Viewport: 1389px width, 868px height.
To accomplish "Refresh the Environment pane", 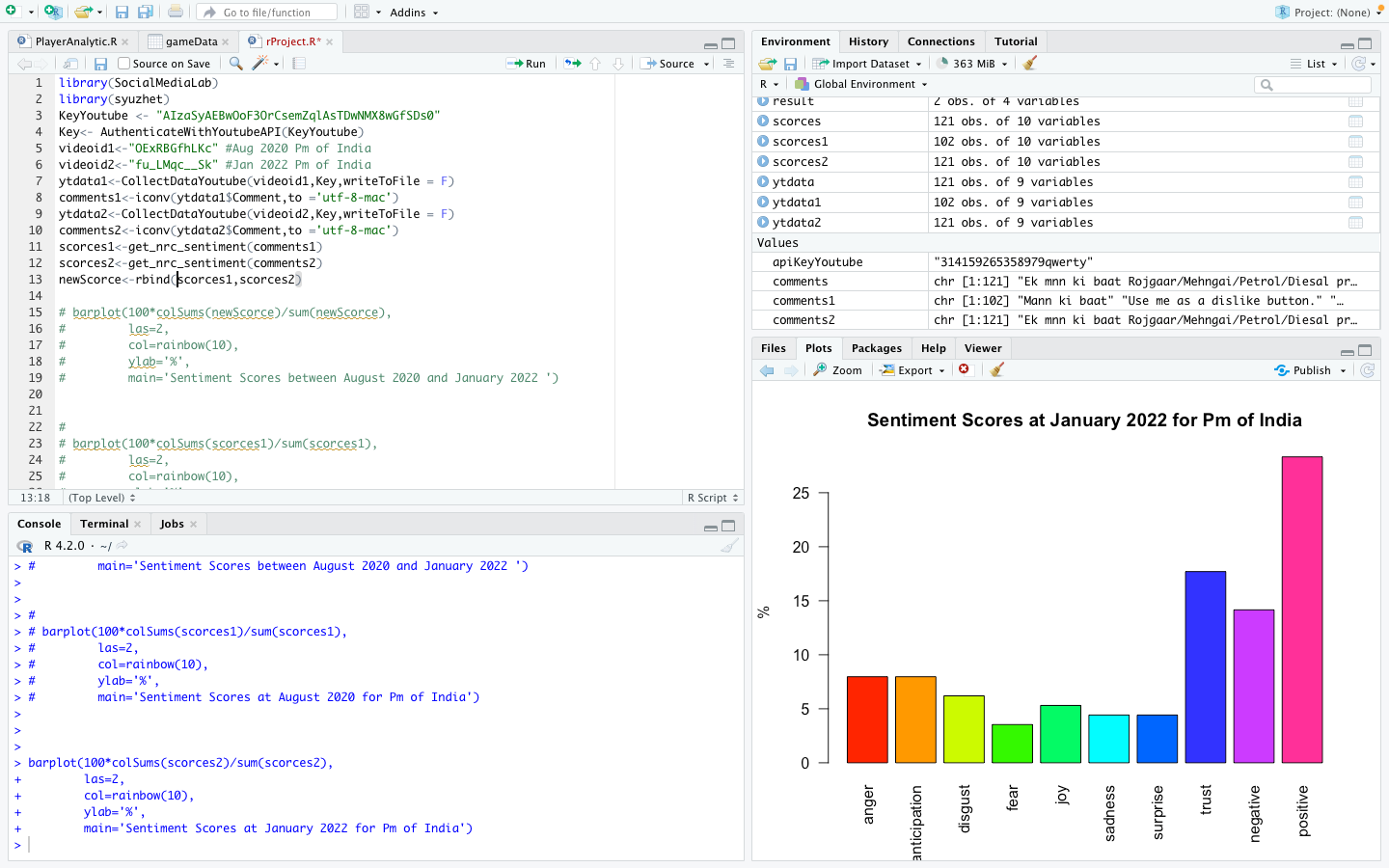I will tap(1359, 64).
